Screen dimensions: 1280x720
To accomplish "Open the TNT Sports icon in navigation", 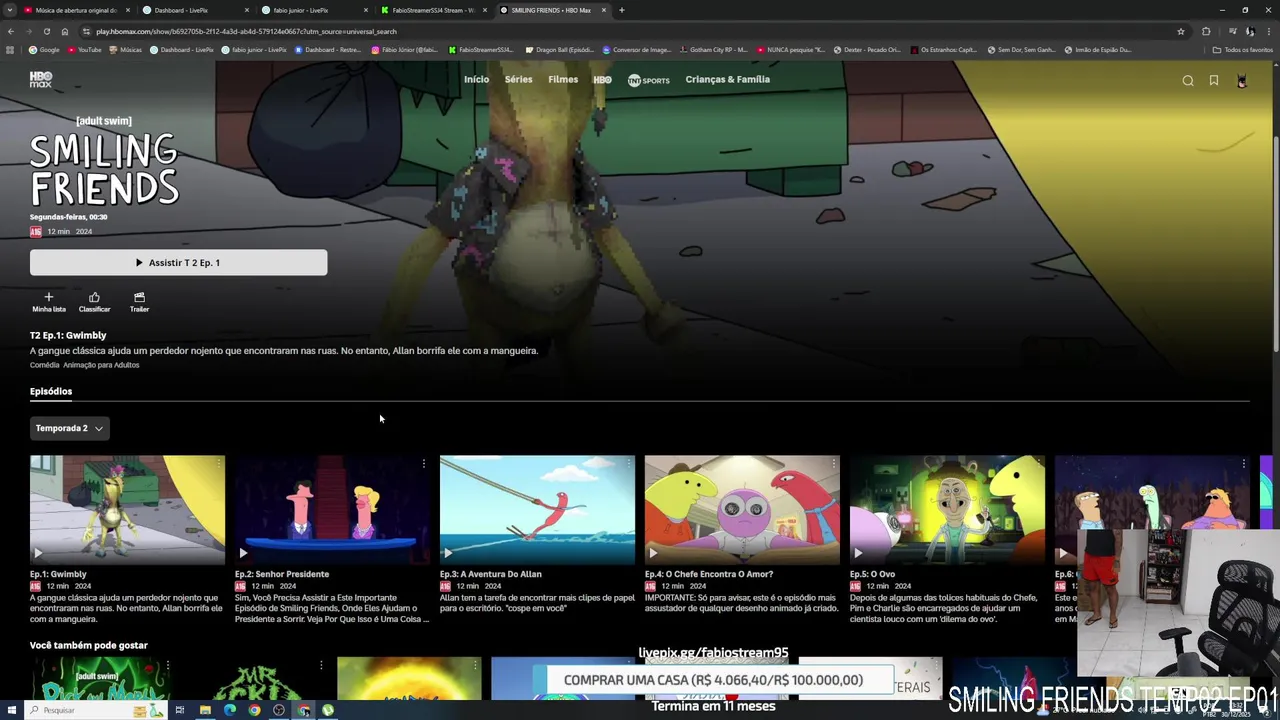I will 649,80.
